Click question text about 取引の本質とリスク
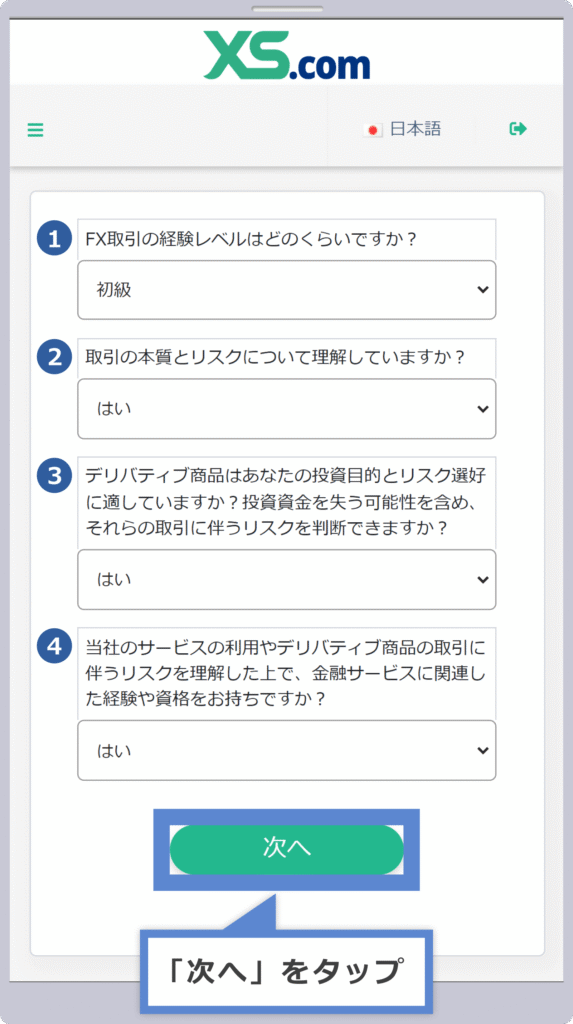 (x=275, y=357)
